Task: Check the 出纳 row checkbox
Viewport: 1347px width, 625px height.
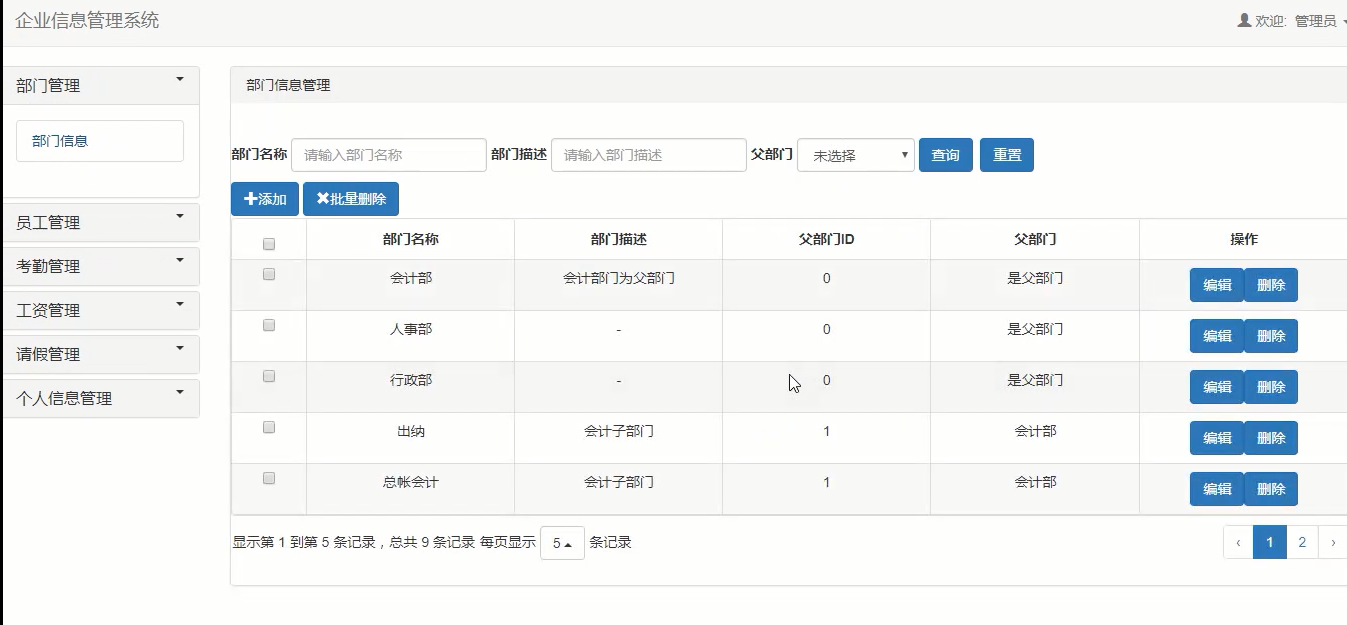Action: point(269,427)
